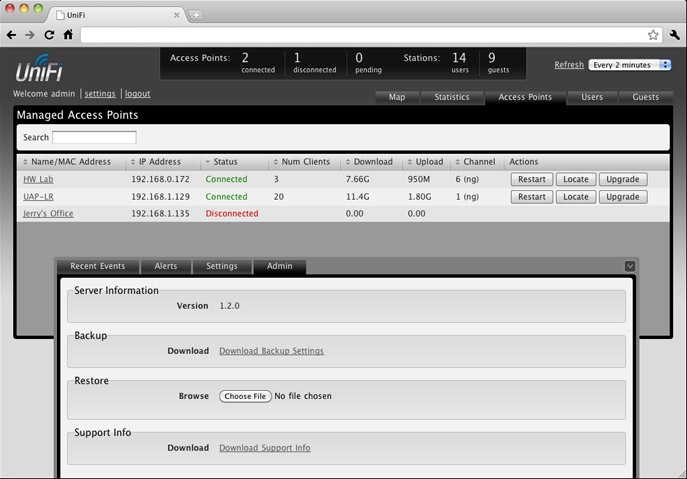Open Jerry's Office access point link
Screen dimensions: 687x479
tap(48, 214)
